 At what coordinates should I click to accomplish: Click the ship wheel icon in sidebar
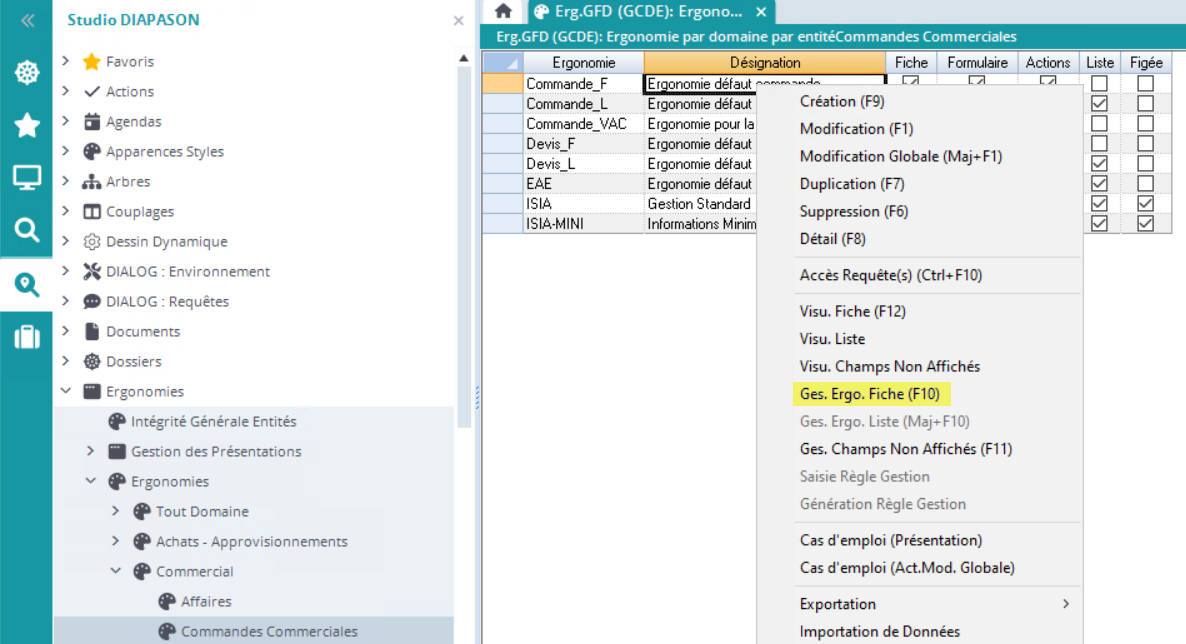click(x=26, y=73)
